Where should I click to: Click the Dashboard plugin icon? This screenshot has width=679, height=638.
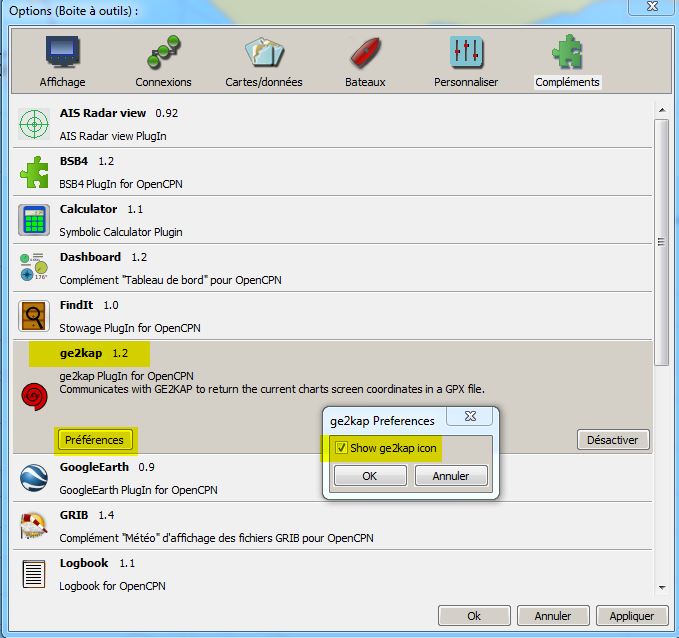[34, 267]
